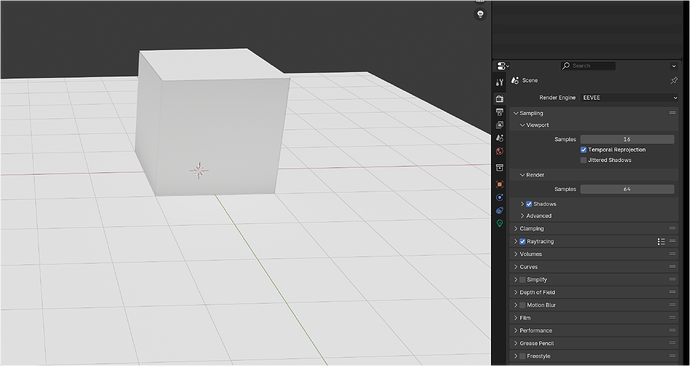Expand the Curves panel

[x=516, y=267]
